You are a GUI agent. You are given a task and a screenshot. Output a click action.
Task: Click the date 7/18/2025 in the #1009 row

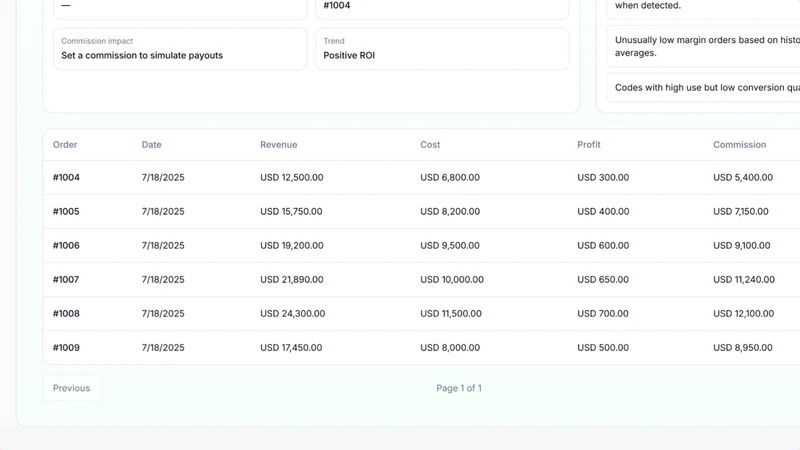163,348
